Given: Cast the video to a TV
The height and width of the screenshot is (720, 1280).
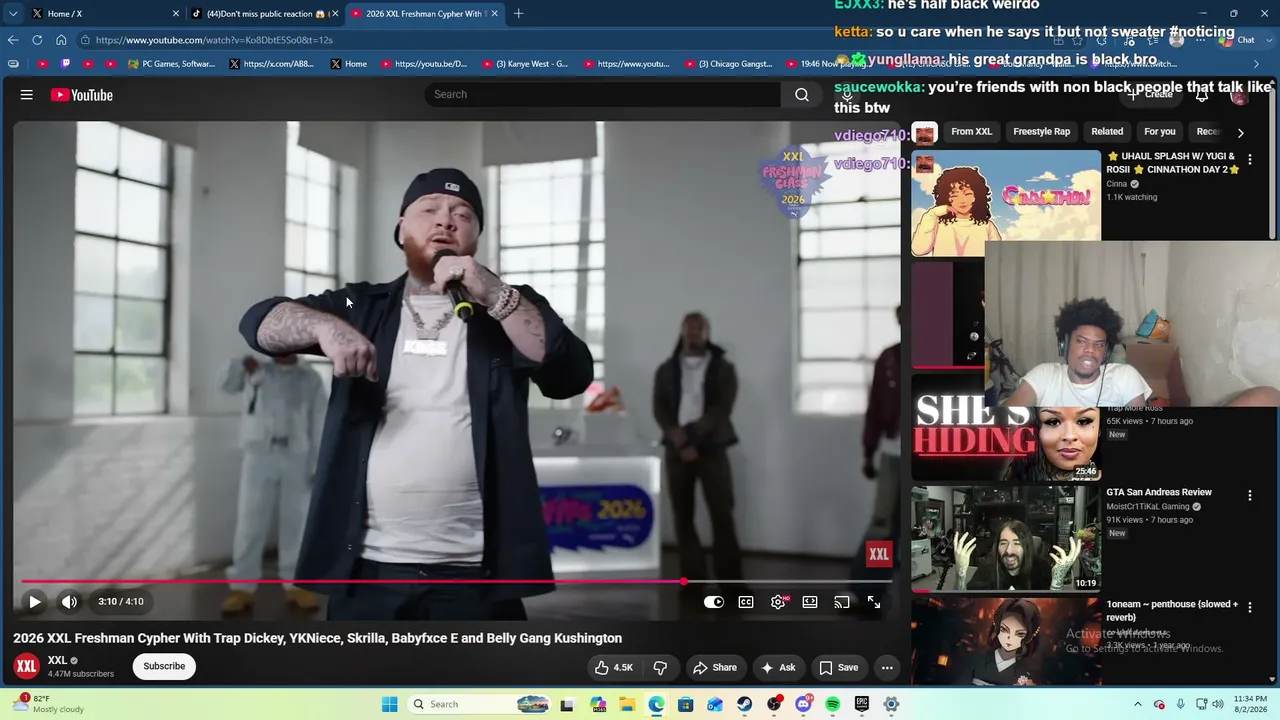Looking at the screenshot, I should (842, 602).
